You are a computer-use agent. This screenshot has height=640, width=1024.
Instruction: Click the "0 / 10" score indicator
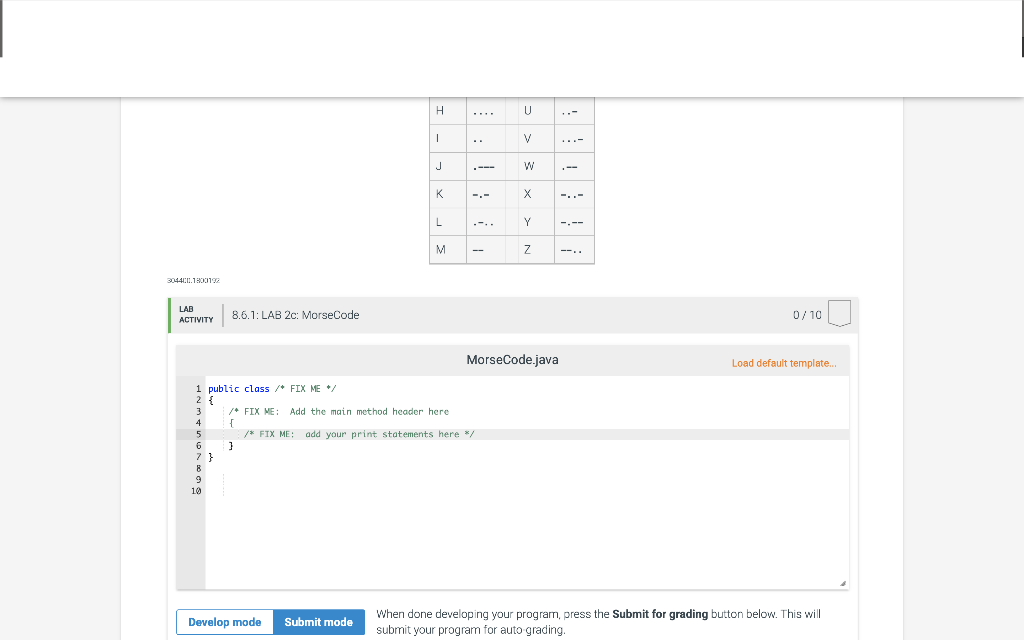(x=807, y=313)
